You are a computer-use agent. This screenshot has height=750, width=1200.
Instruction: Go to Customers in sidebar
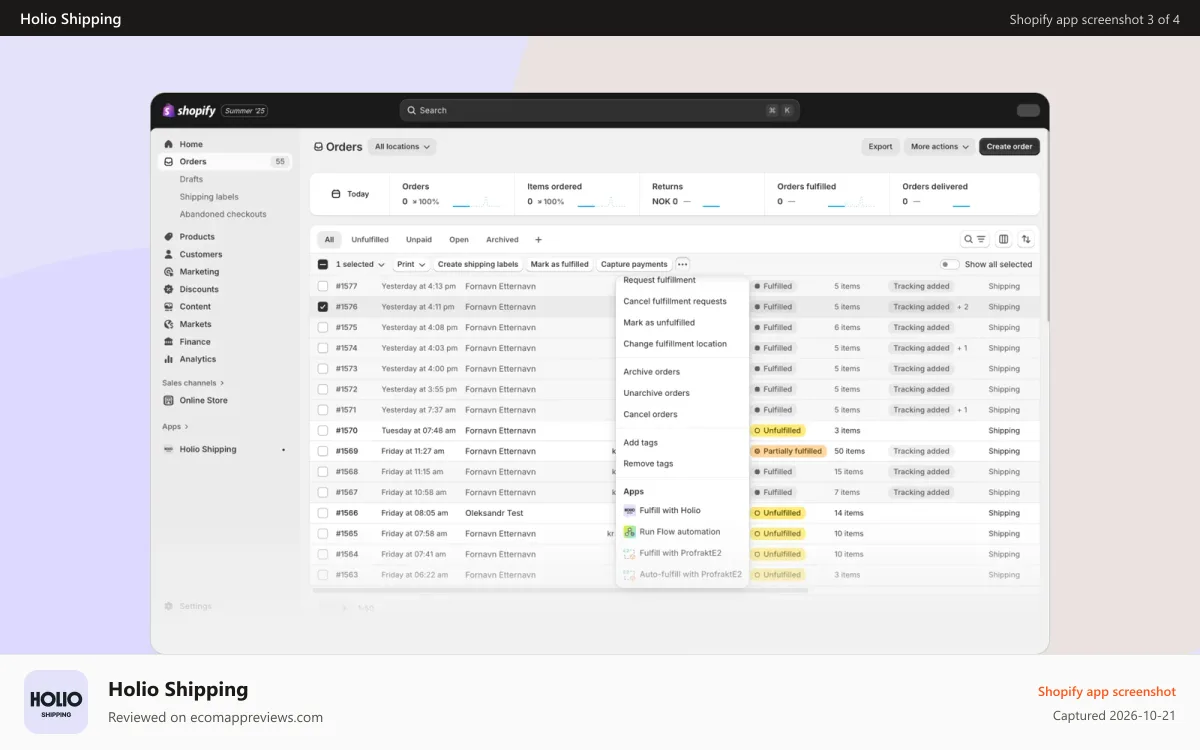pyautogui.click(x=201, y=254)
